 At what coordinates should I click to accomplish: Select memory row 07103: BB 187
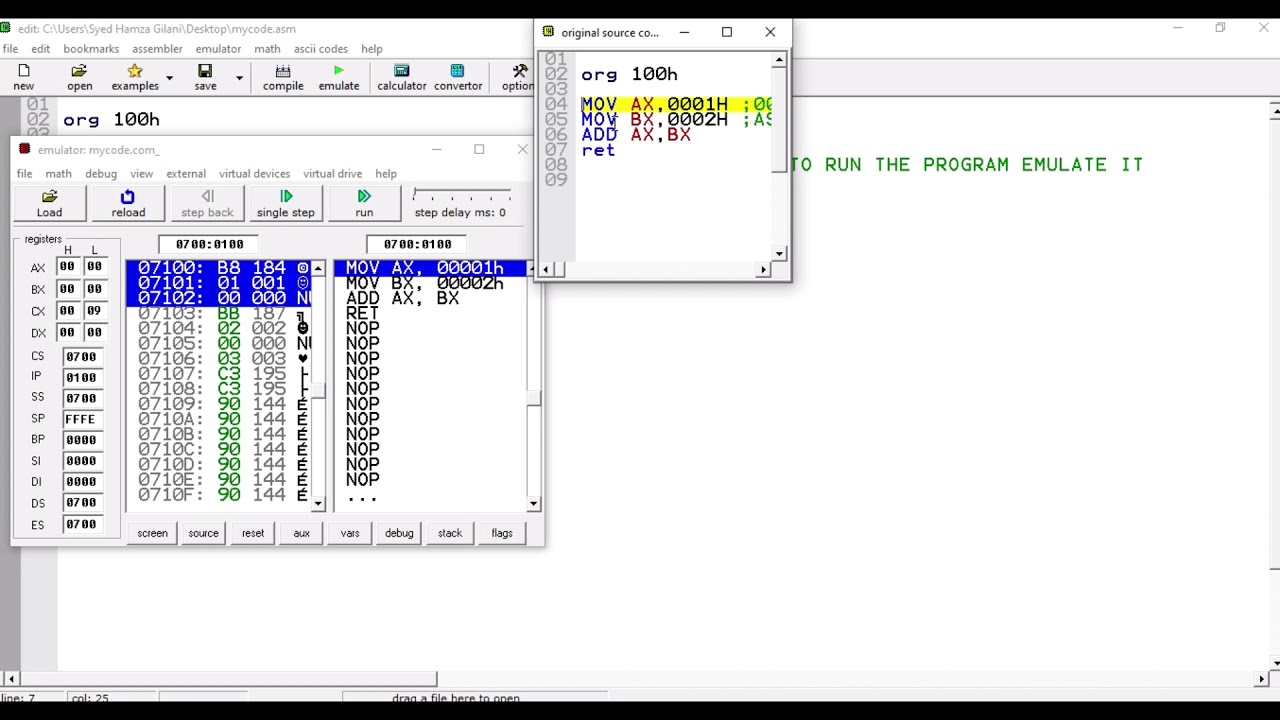tap(219, 314)
